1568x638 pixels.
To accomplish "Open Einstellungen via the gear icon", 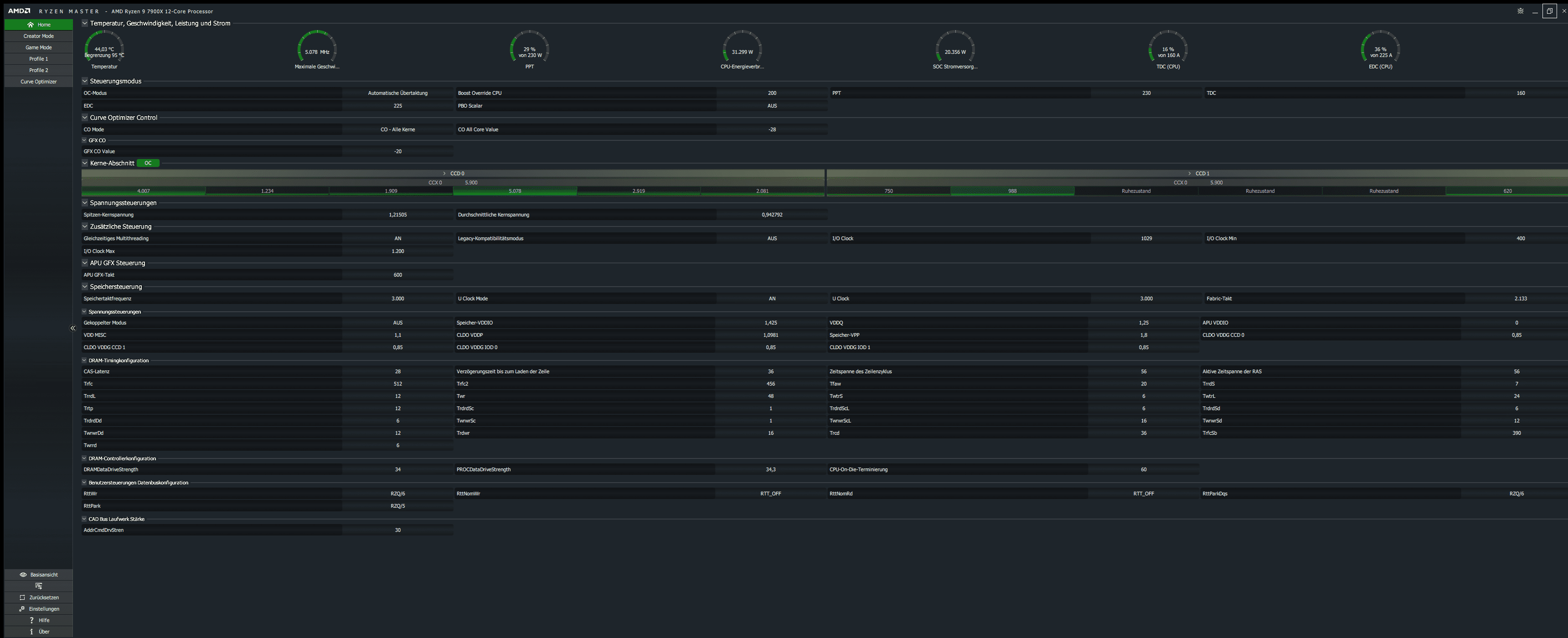I will [22, 609].
